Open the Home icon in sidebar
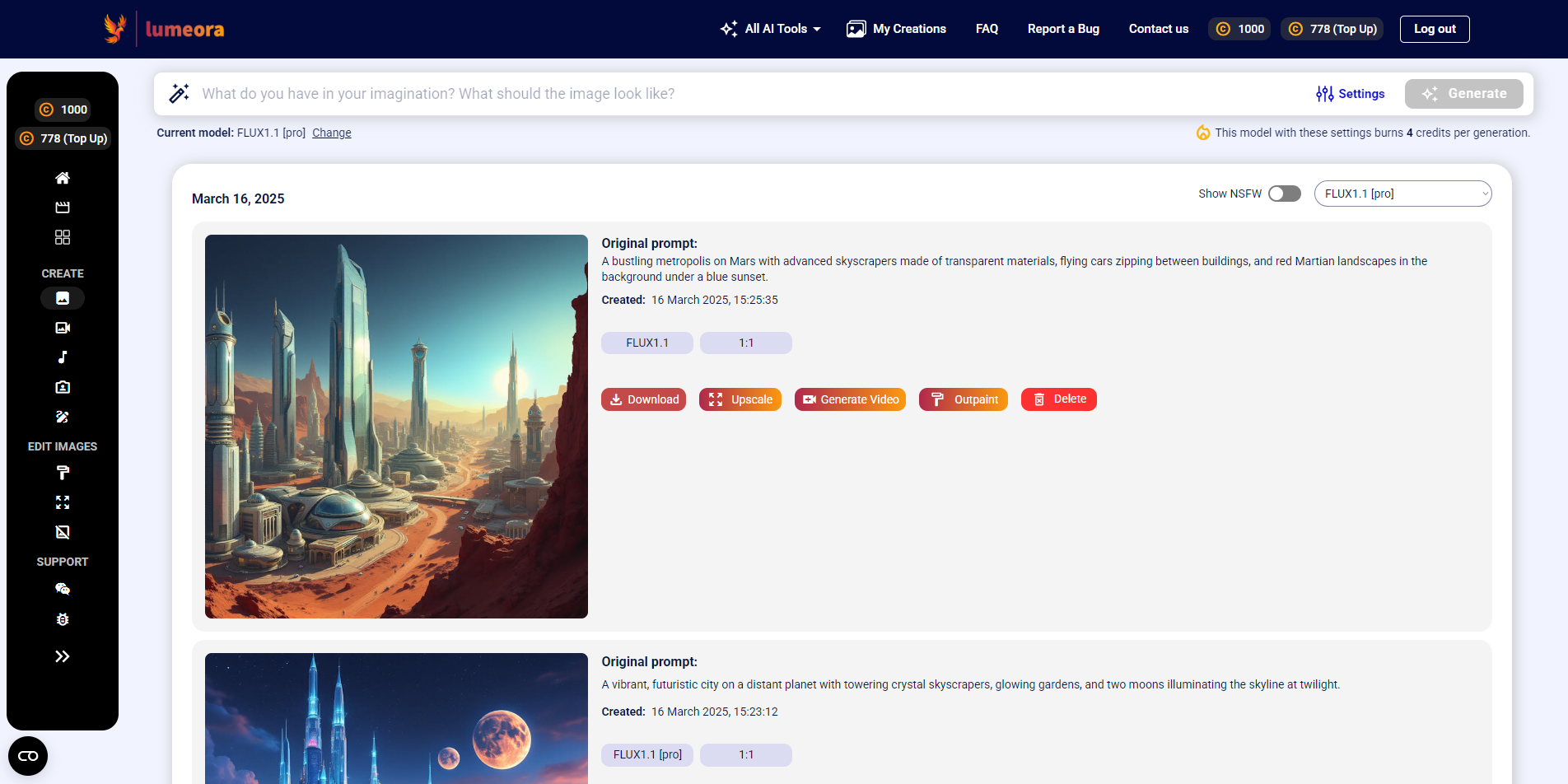The height and width of the screenshot is (784, 1568). click(x=63, y=178)
